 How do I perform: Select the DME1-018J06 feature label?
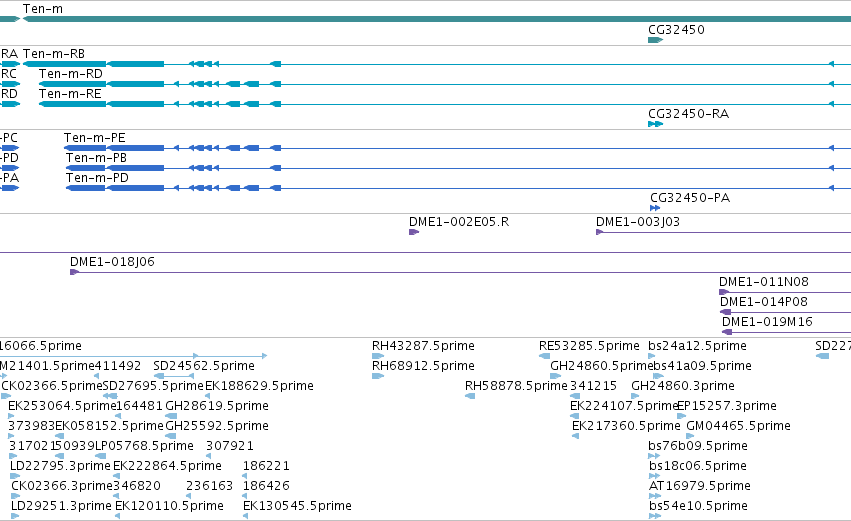(112, 262)
